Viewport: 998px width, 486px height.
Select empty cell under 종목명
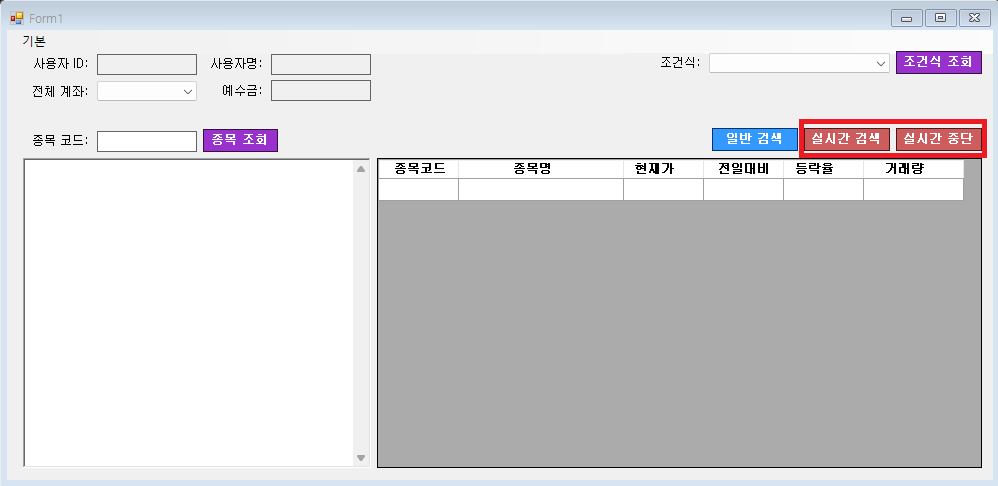[540, 190]
